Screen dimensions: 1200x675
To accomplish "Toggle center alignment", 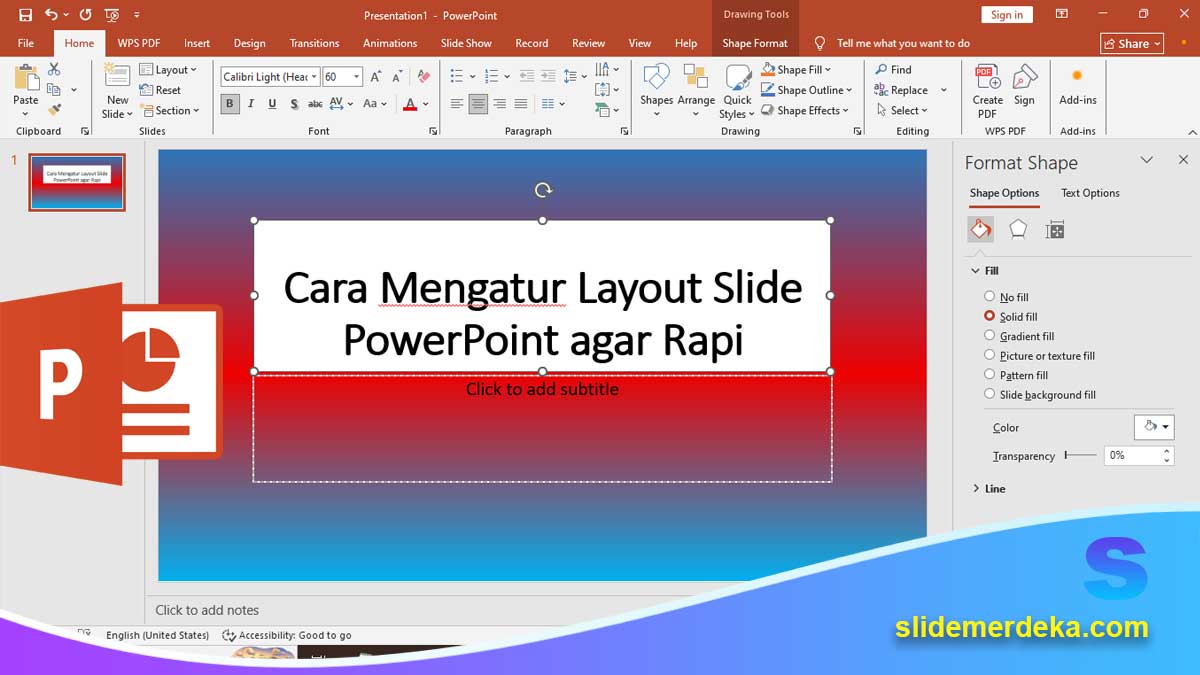I will 478,104.
